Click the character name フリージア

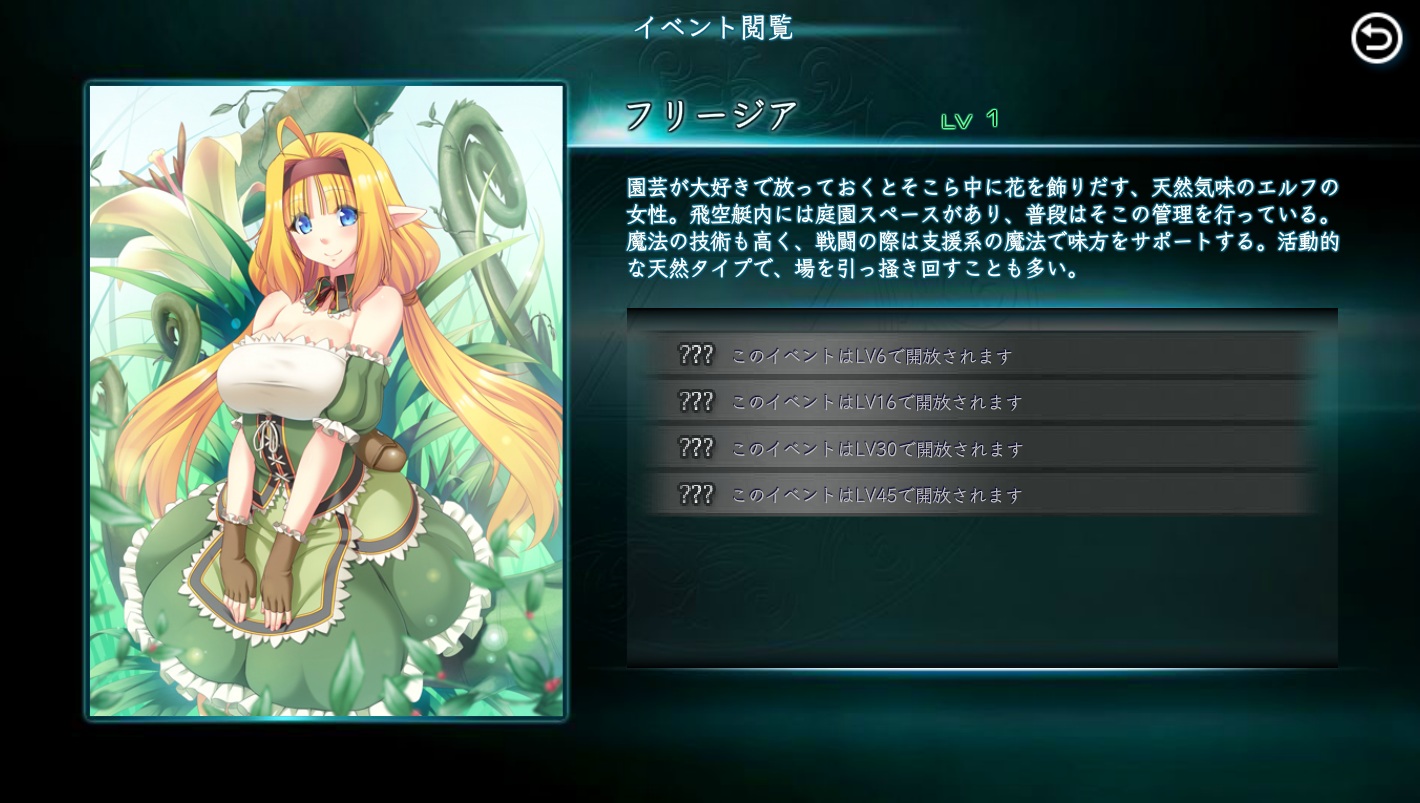[x=711, y=115]
